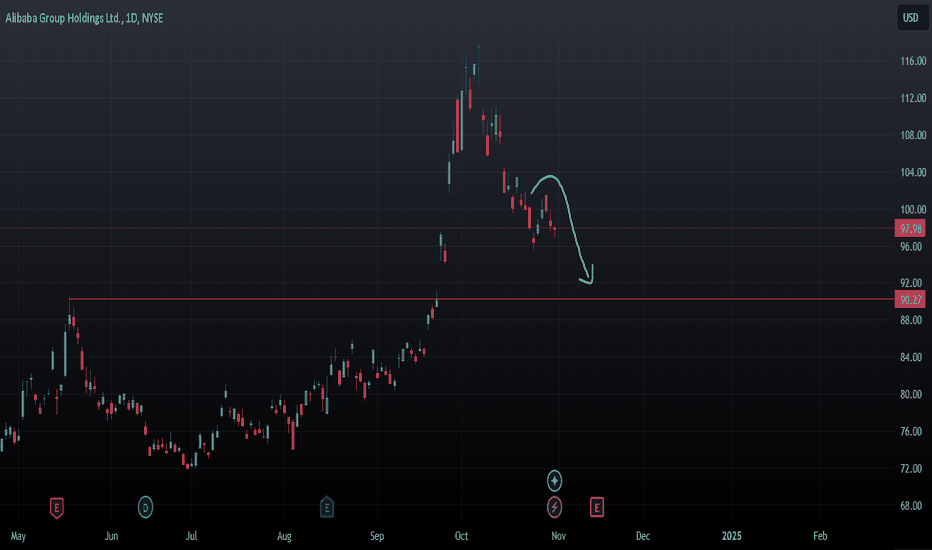Click the Jun label on time axis

click(x=111, y=536)
